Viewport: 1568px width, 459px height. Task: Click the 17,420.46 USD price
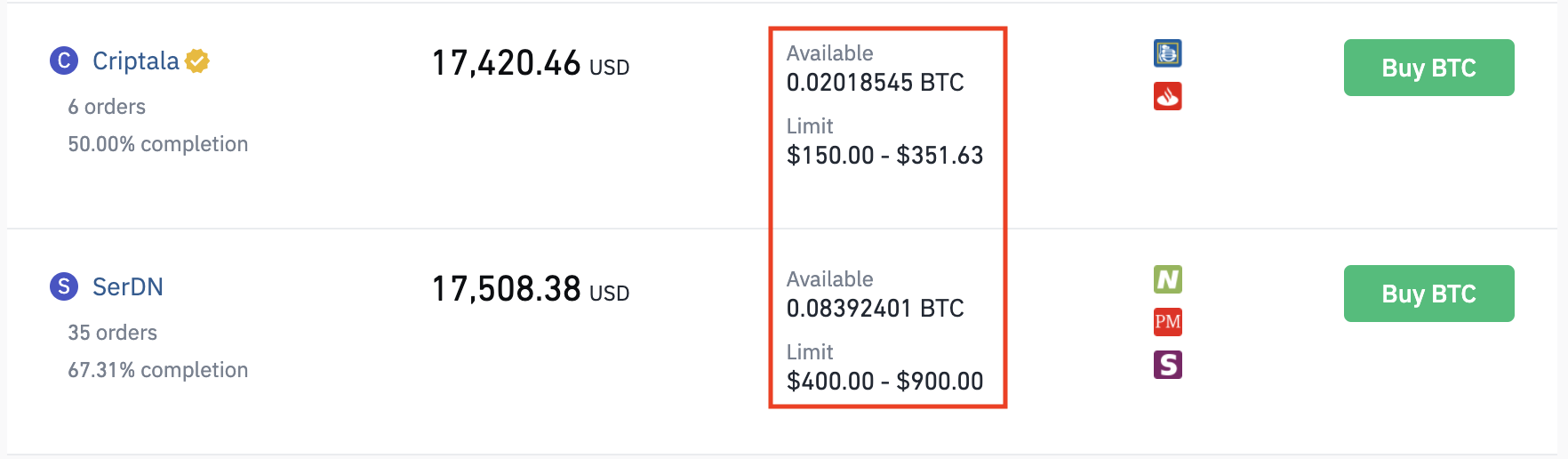click(x=531, y=63)
